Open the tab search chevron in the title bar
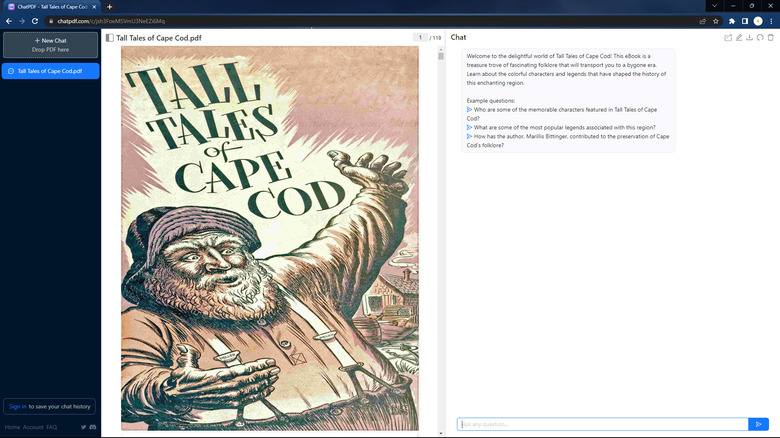780x438 pixels. click(714, 6)
